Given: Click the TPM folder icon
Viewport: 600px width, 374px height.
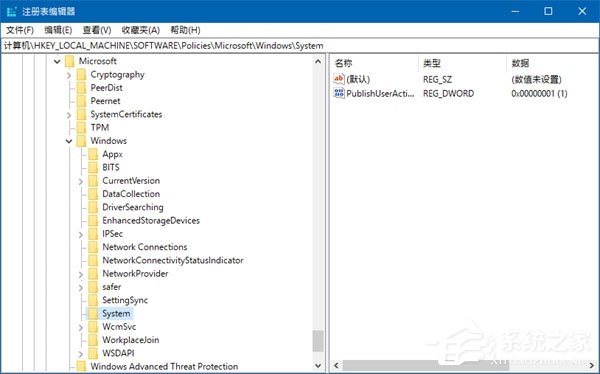Looking at the screenshot, I should [x=81, y=127].
